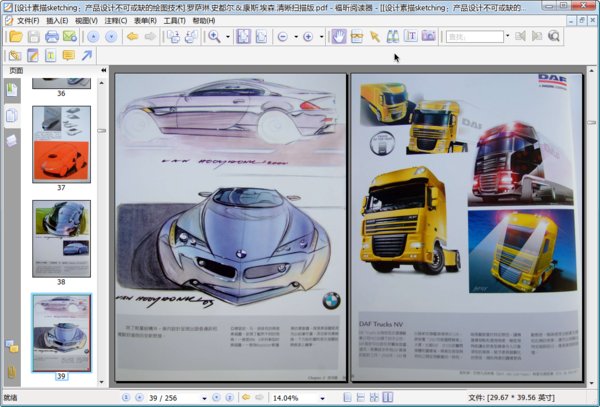Open the zoom tool dropdown arrow
Screen dimensions: 600x407
(228, 37)
